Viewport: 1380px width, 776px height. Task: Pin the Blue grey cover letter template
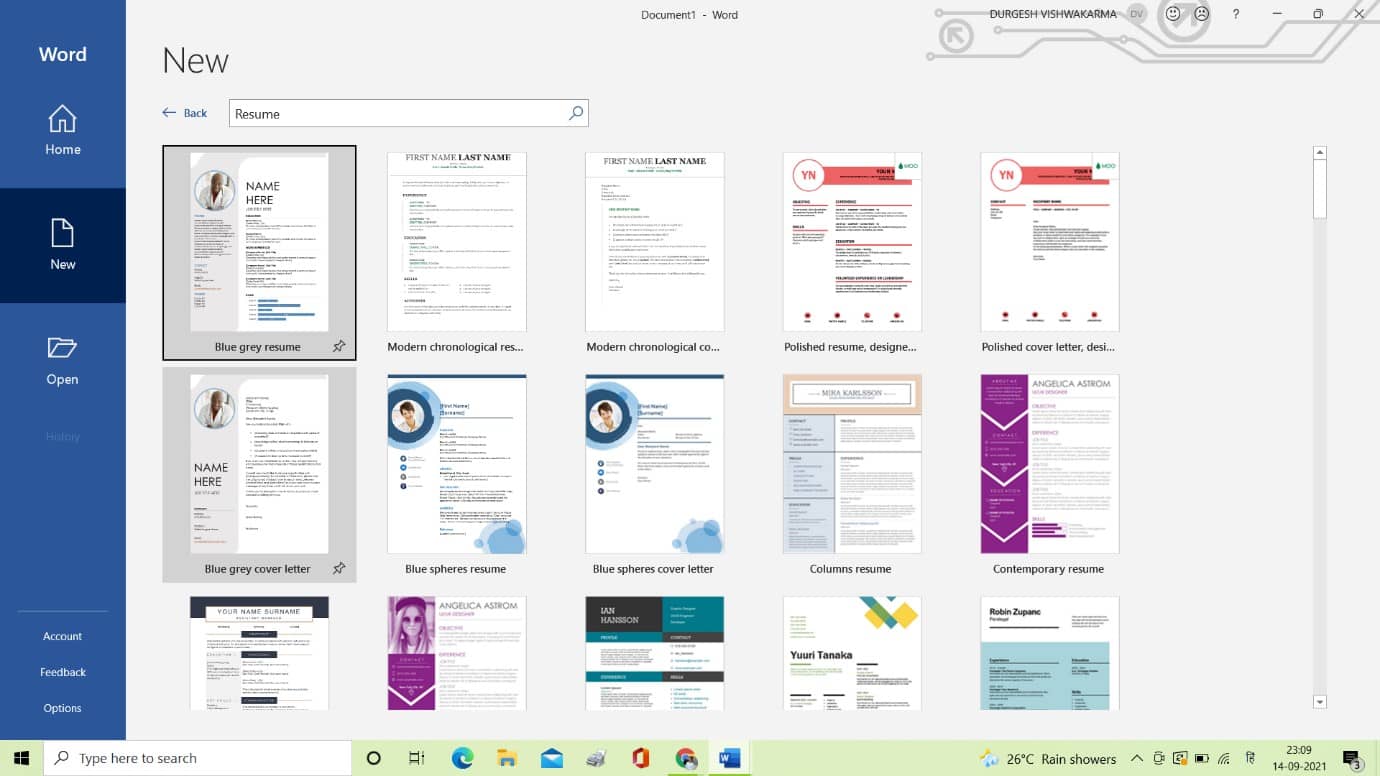click(339, 568)
